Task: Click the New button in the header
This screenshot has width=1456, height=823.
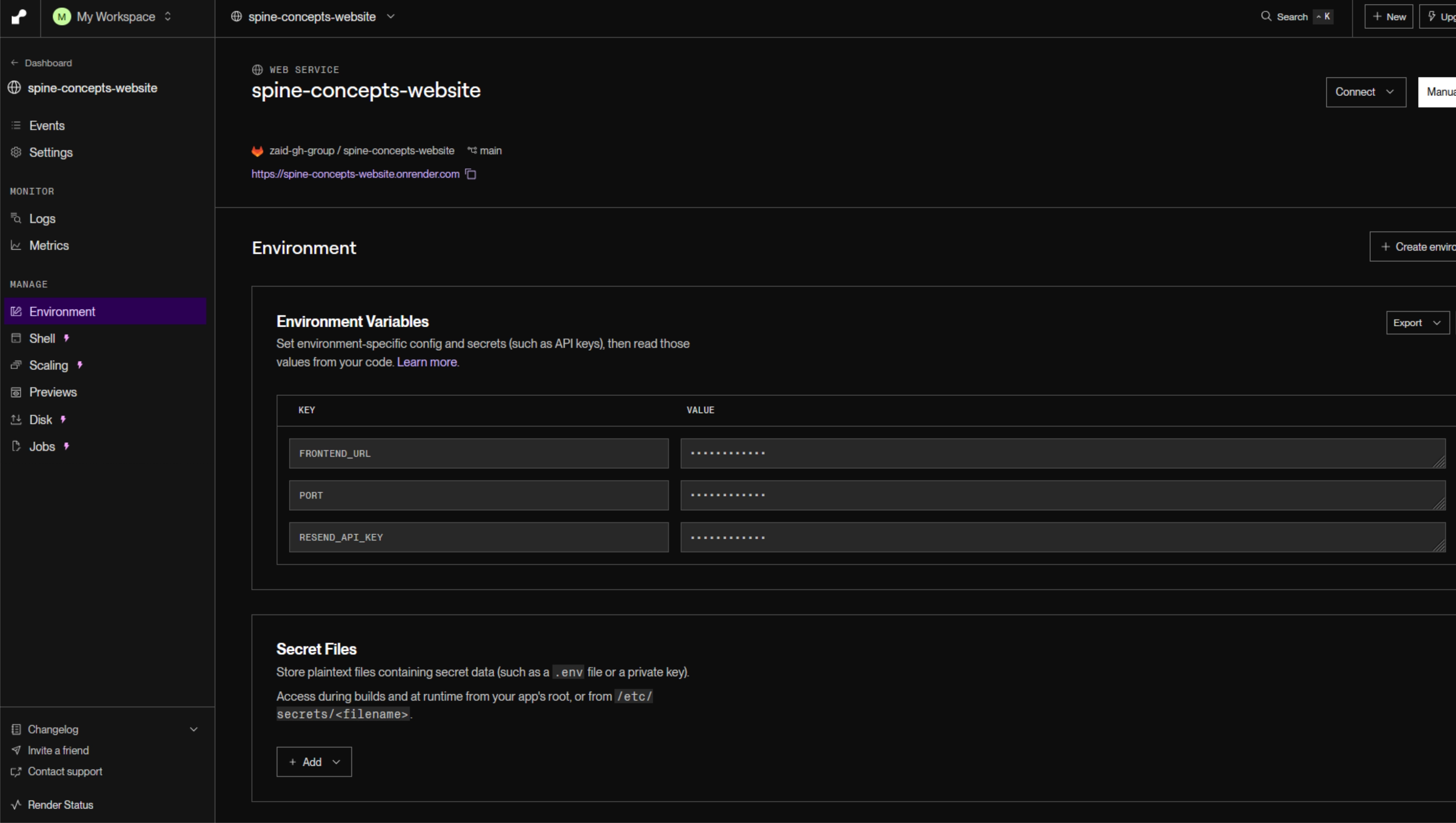Action: tap(1389, 16)
